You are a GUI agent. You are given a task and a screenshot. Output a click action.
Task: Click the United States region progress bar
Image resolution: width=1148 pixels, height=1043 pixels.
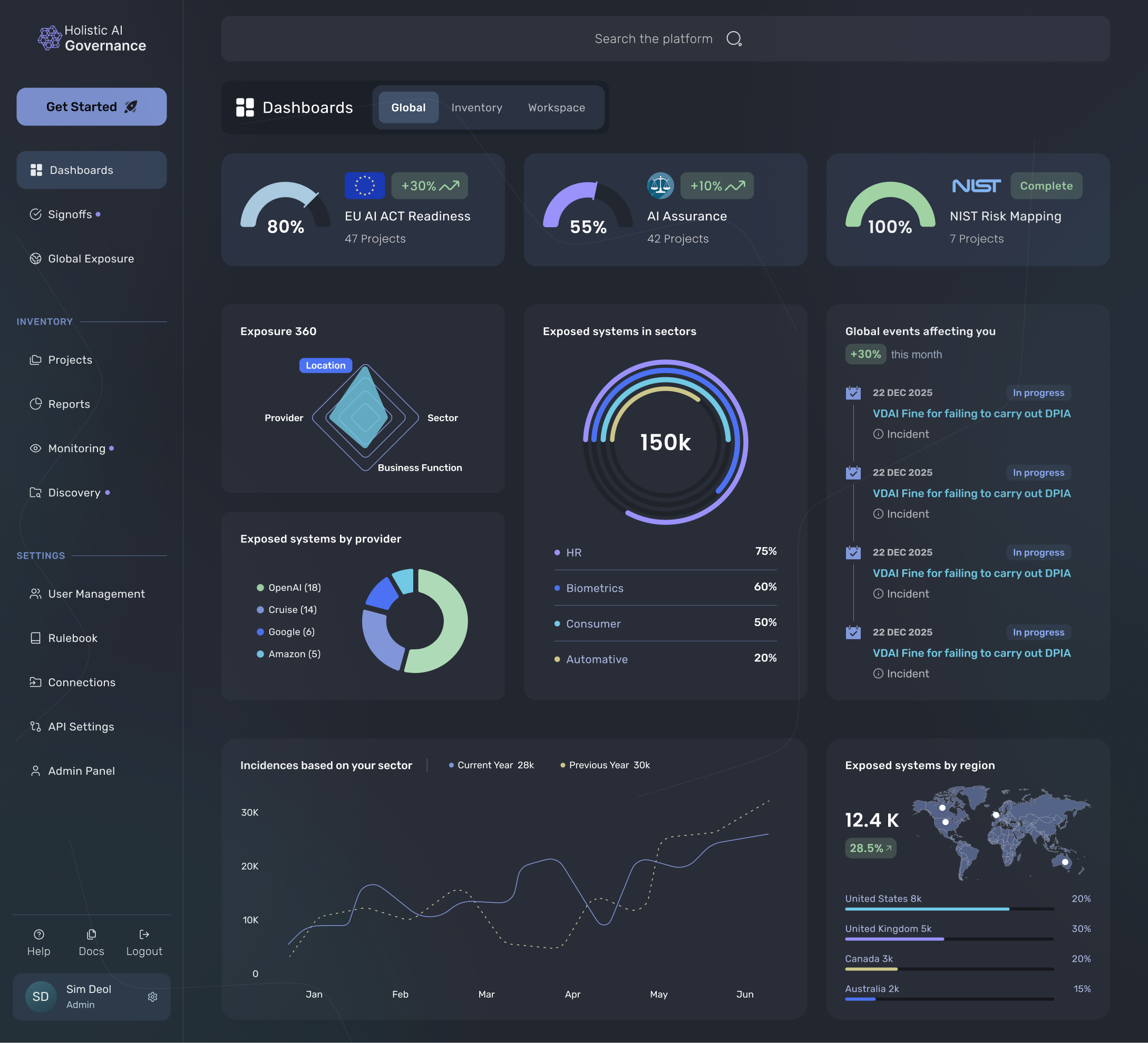coord(949,909)
